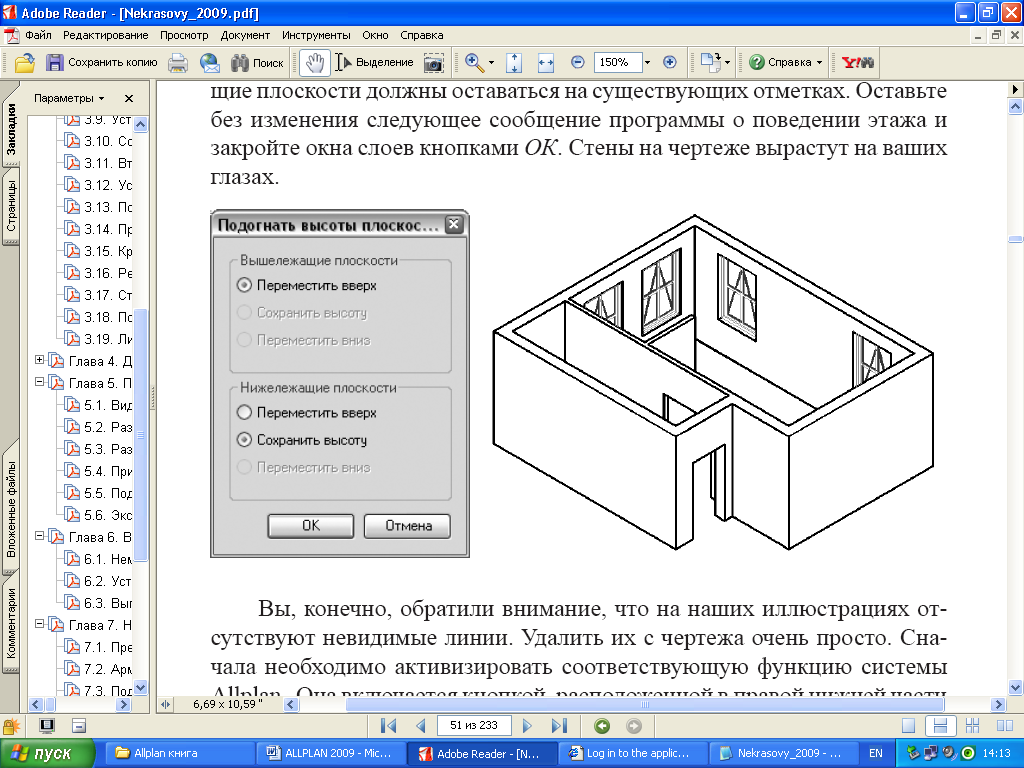The height and width of the screenshot is (768, 1024).
Task: Open the Файл menu
Action: click(x=39, y=35)
